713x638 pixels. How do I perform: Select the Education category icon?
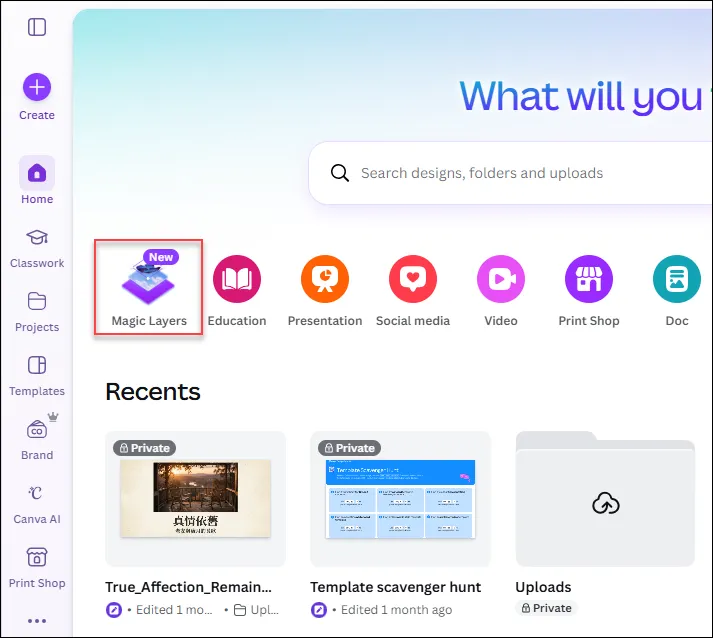click(237, 279)
